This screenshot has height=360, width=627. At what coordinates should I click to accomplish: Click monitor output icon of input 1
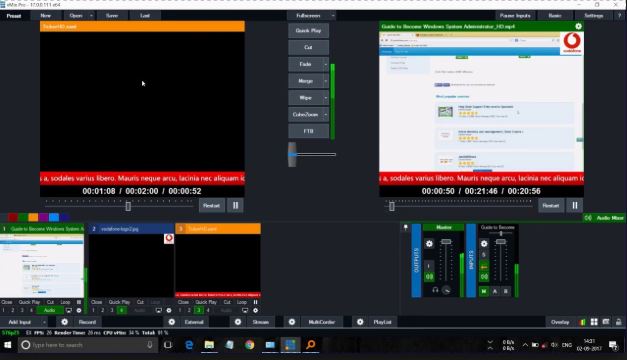coord(69,310)
